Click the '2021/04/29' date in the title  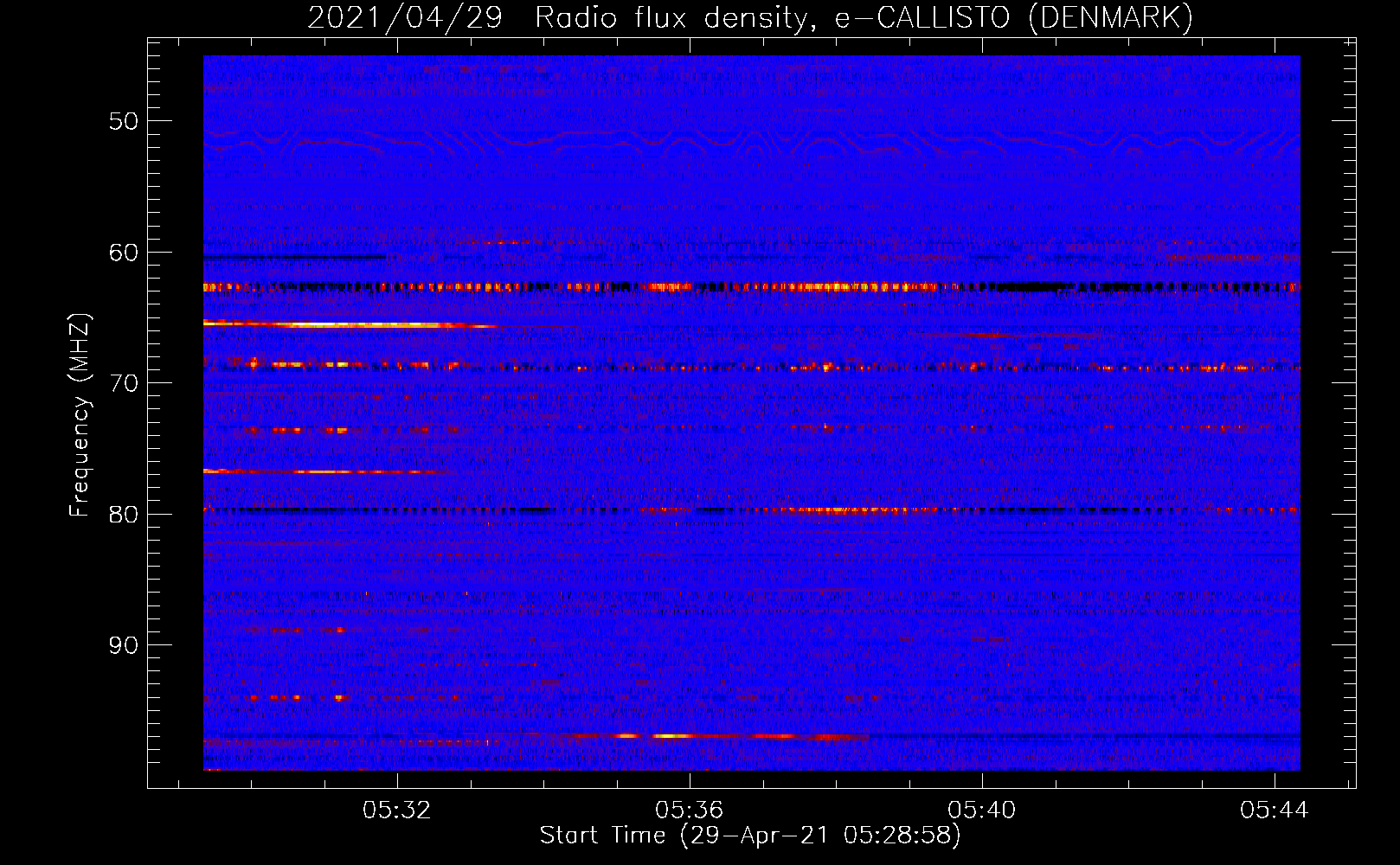[x=405, y=18]
